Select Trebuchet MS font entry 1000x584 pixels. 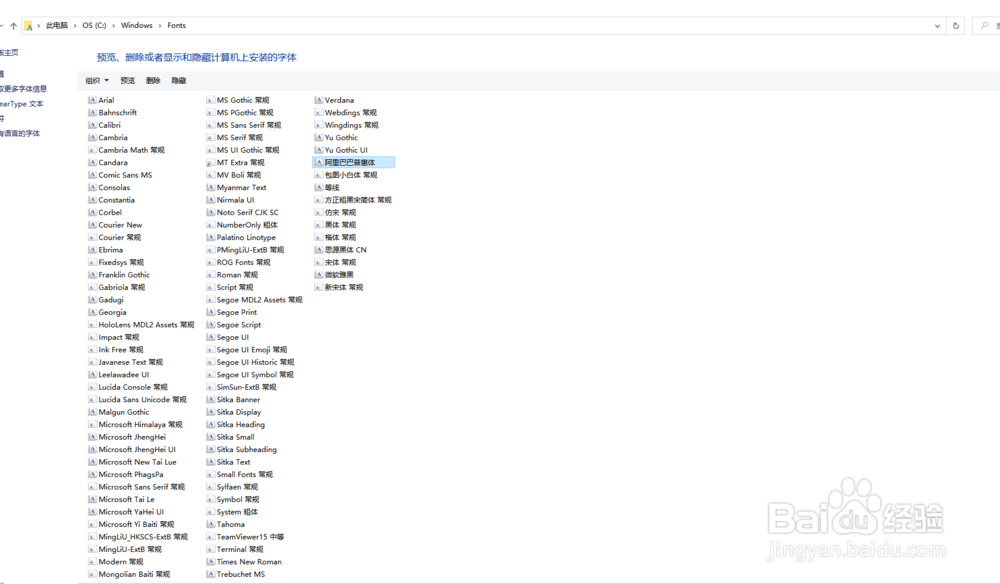240,574
